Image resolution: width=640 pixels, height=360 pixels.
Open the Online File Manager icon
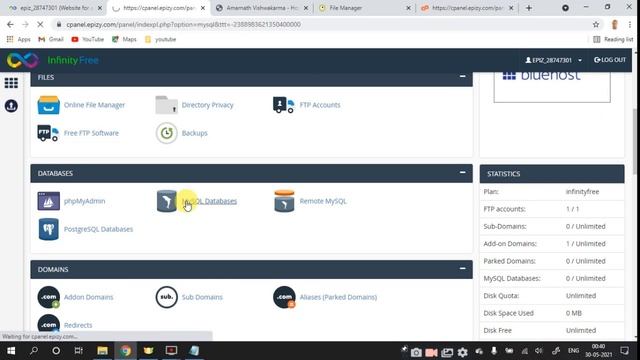pyautogui.click(x=49, y=105)
